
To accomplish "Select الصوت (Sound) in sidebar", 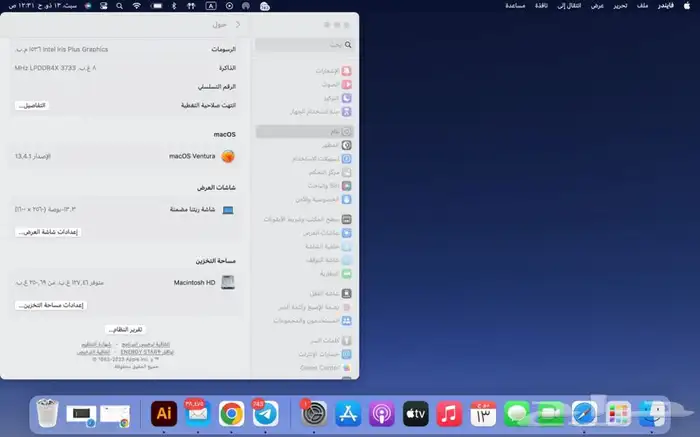I will point(304,84).
